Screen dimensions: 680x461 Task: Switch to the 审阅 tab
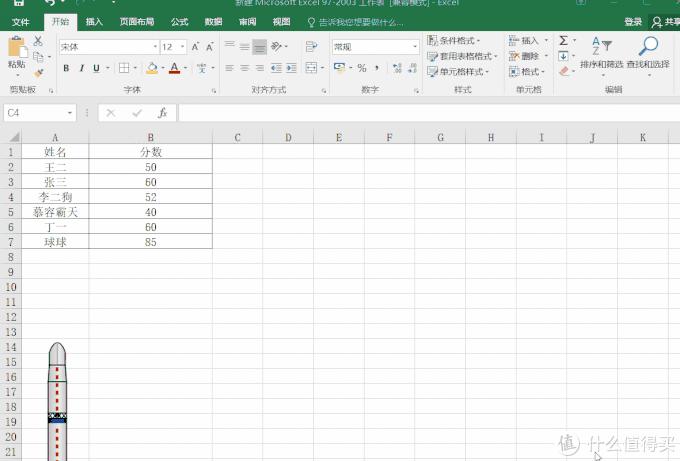pos(248,22)
